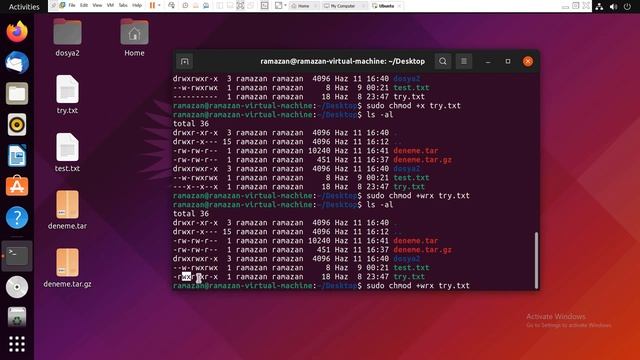This screenshot has width=640, height=360.
Task: Select the Home folder desktop icon
Action: 134,38
